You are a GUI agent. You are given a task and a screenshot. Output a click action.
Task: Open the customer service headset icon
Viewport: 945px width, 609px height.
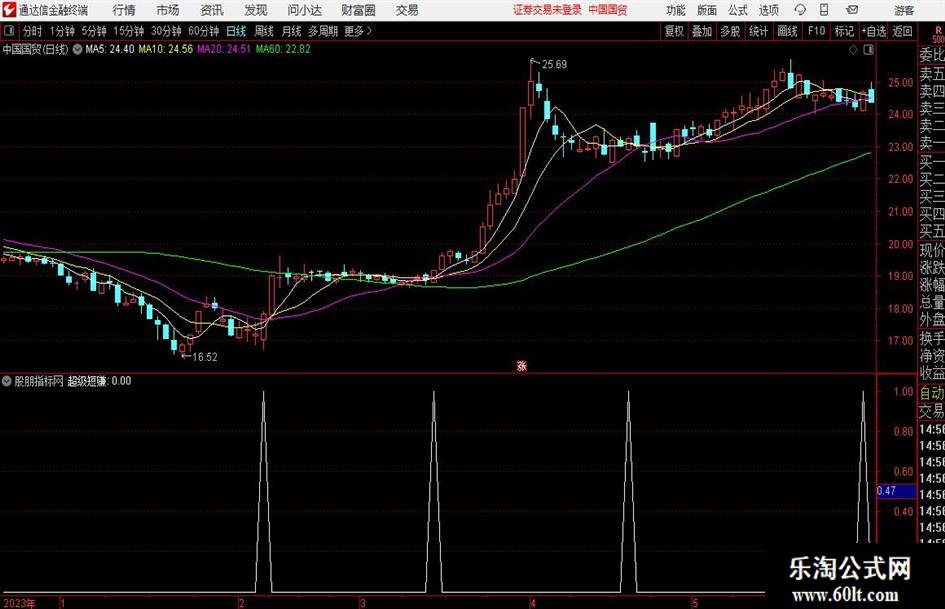click(x=800, y=10)
